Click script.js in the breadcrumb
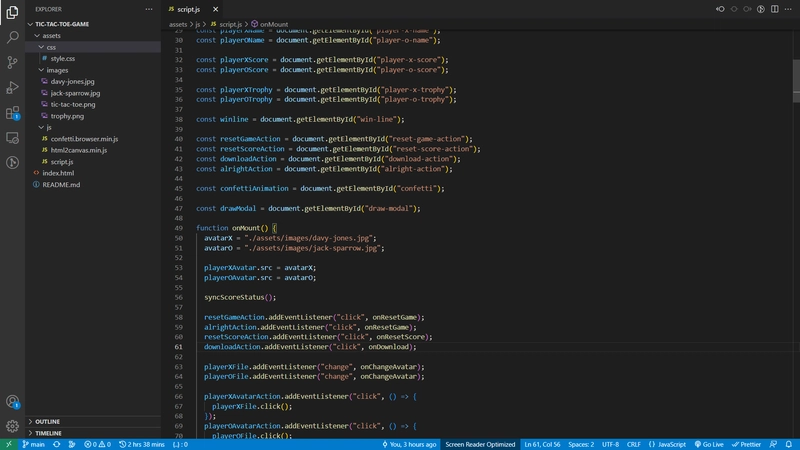Screen dimensions: 800x450 [227, 24]
